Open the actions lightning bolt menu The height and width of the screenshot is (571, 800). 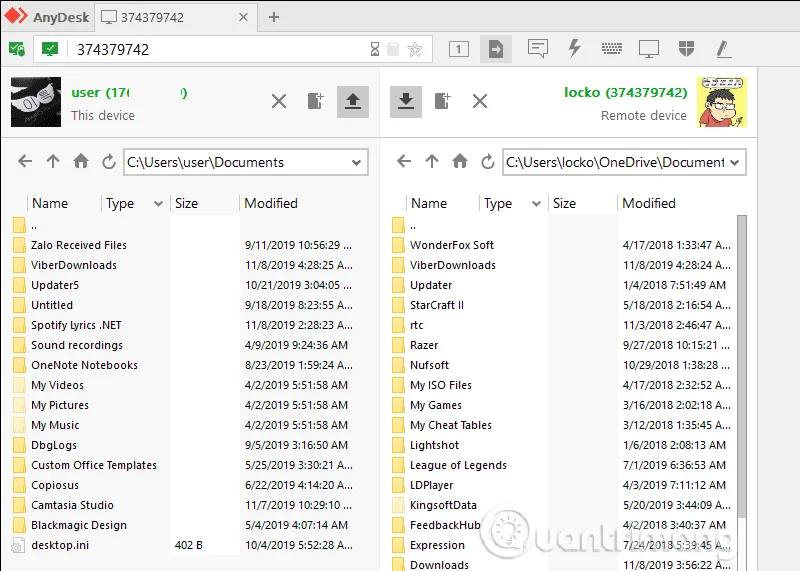click(574, 48)
